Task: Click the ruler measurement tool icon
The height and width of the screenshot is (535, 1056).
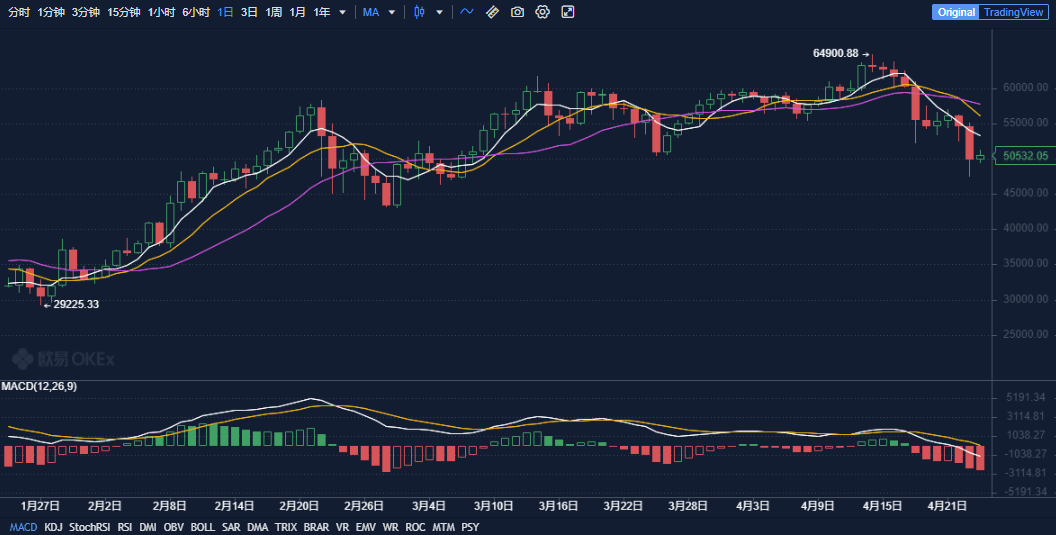Action: 492,12
